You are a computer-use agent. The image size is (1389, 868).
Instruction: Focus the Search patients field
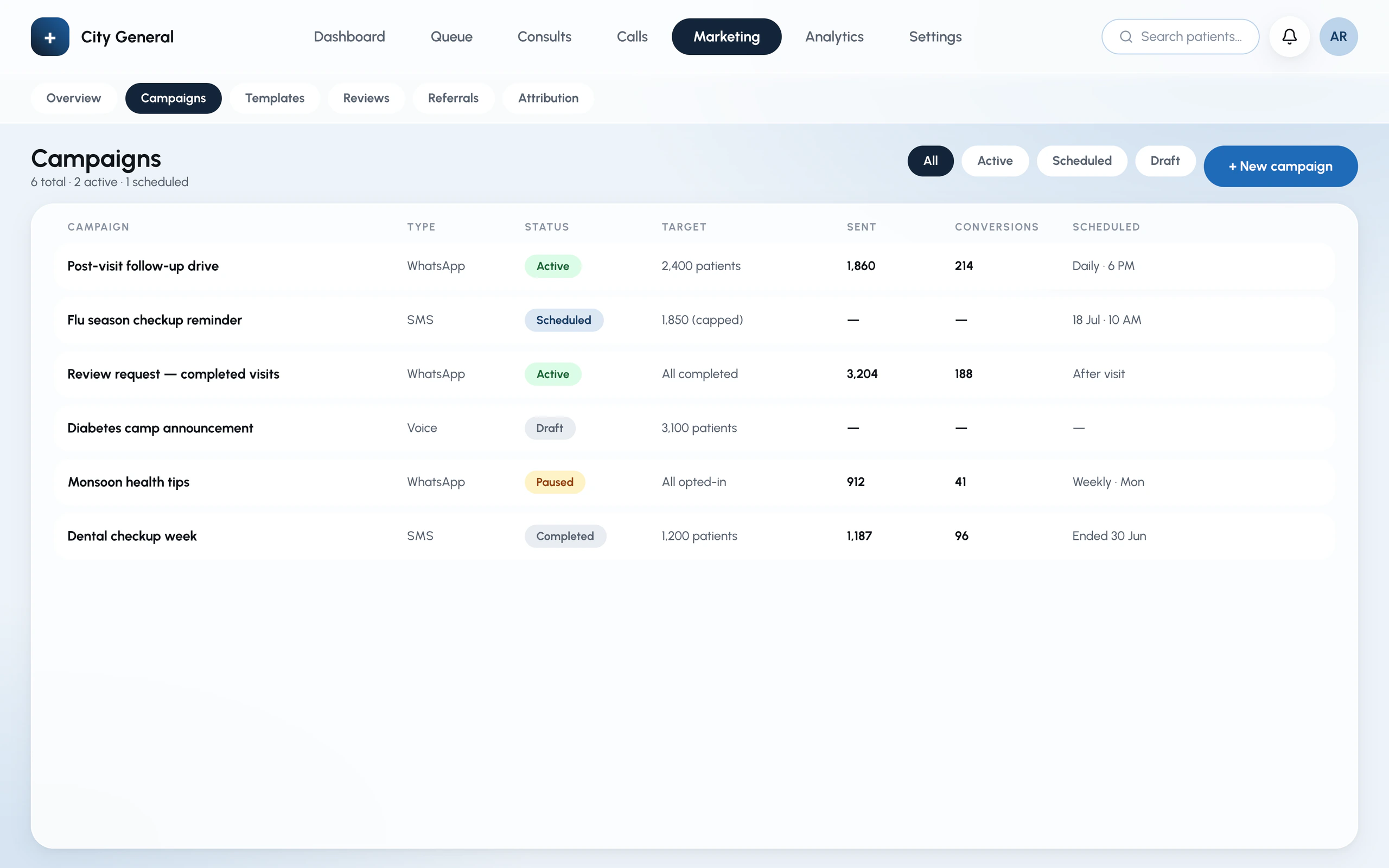(x=1180, y=37)
